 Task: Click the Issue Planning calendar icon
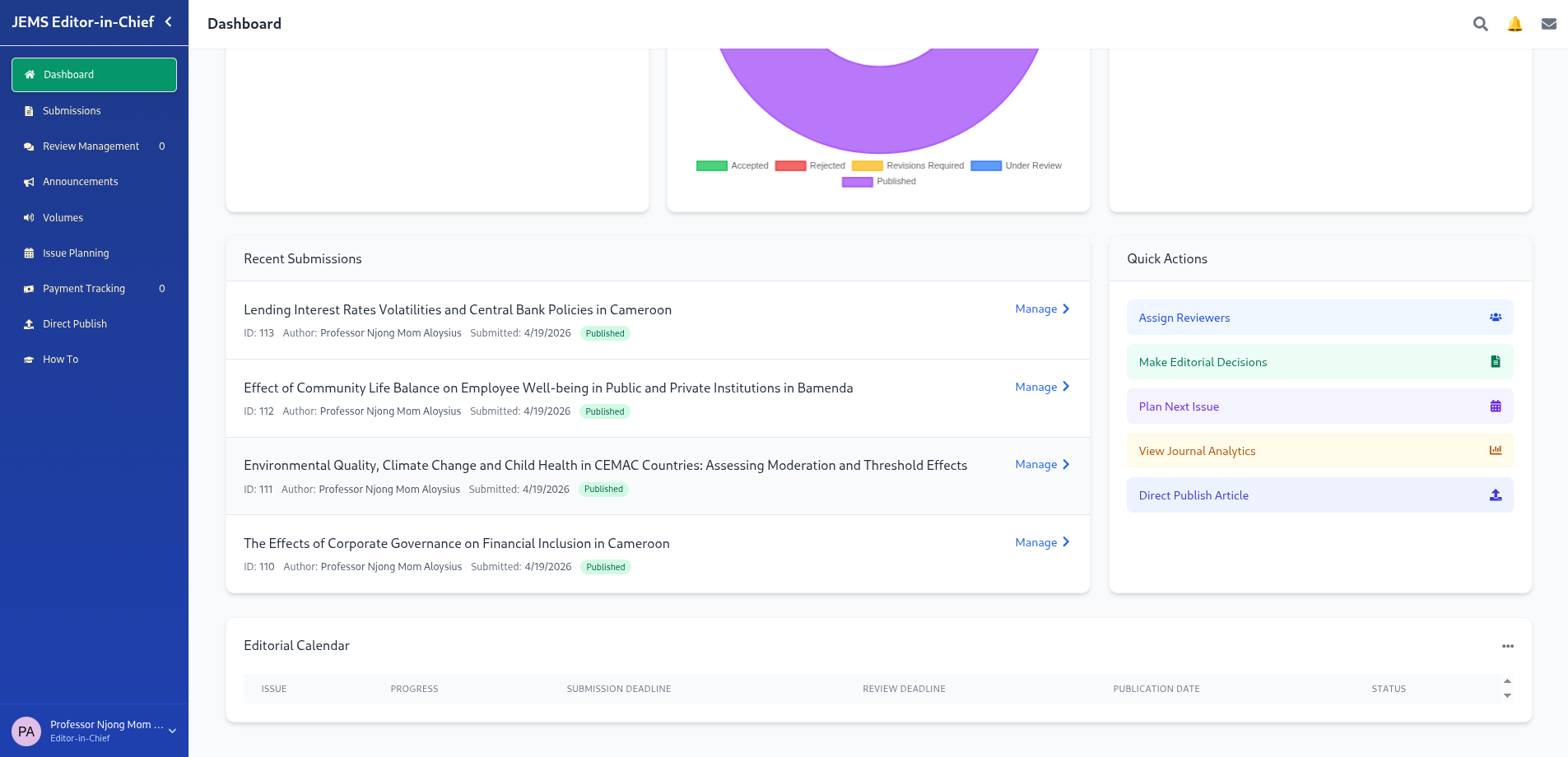[x=29, y=253]
